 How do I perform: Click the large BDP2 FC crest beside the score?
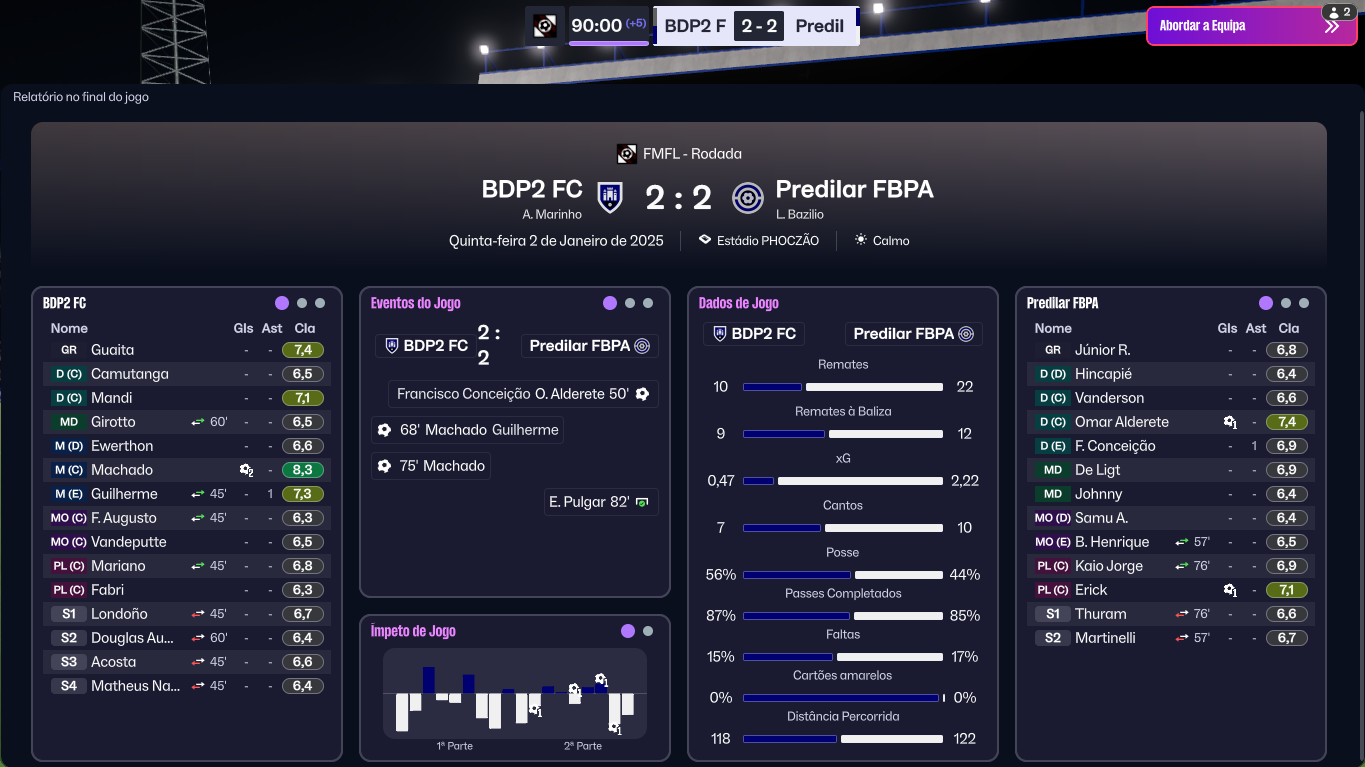(610, 197)
